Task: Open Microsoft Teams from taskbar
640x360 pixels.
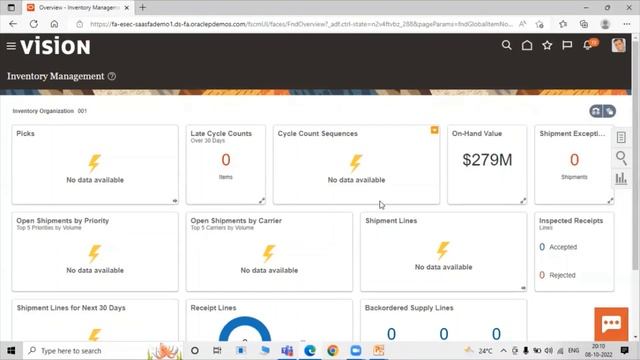Action: click(x=287, y=351)
